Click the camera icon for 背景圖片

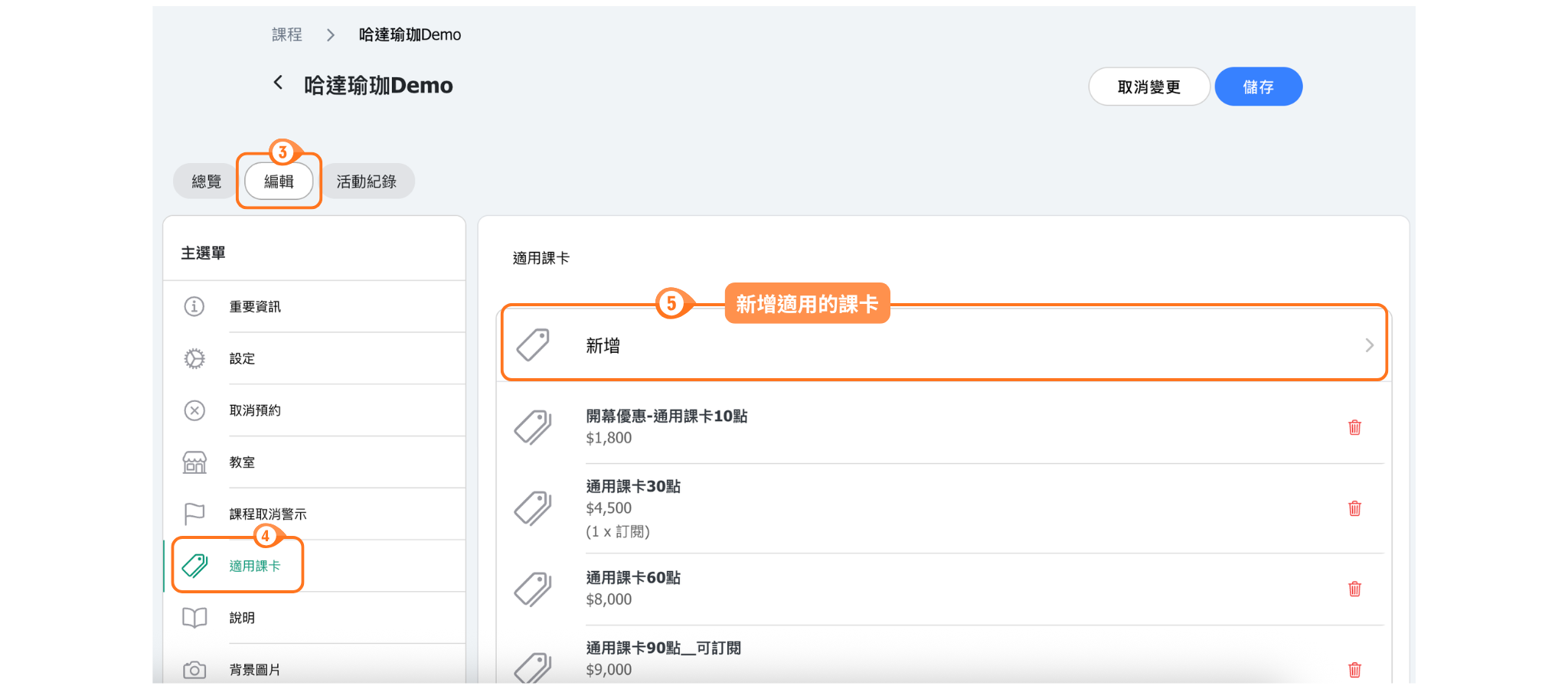[x=194, y=670]
